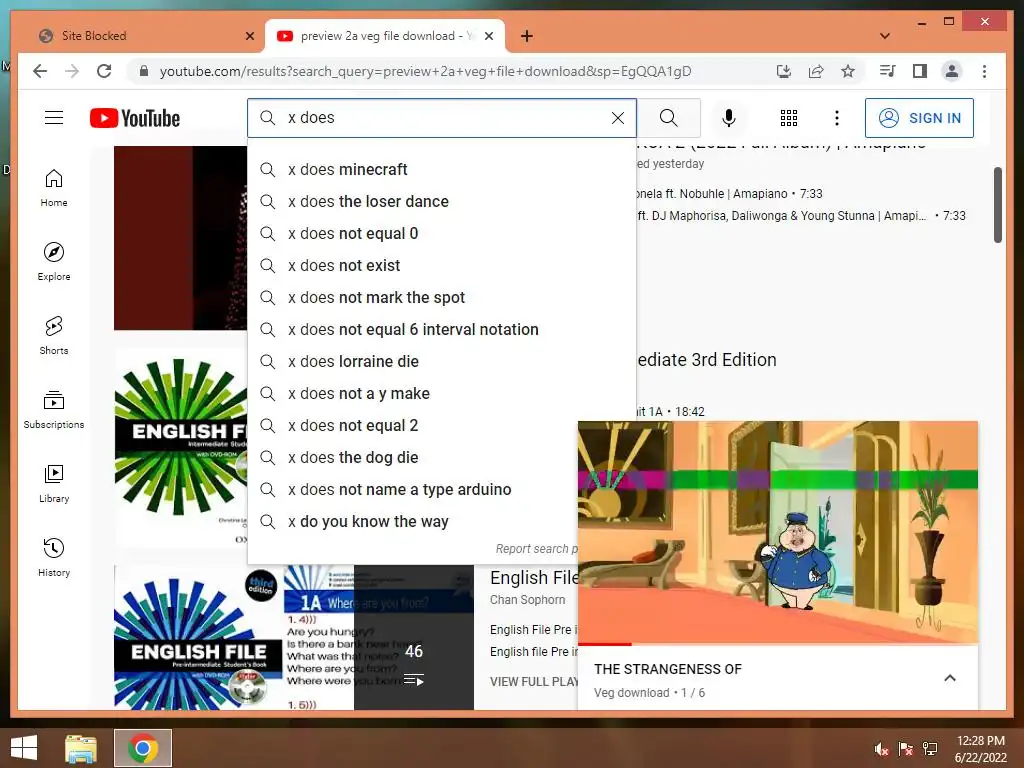
Task: Open History in the sidebar
Action: 54,557
